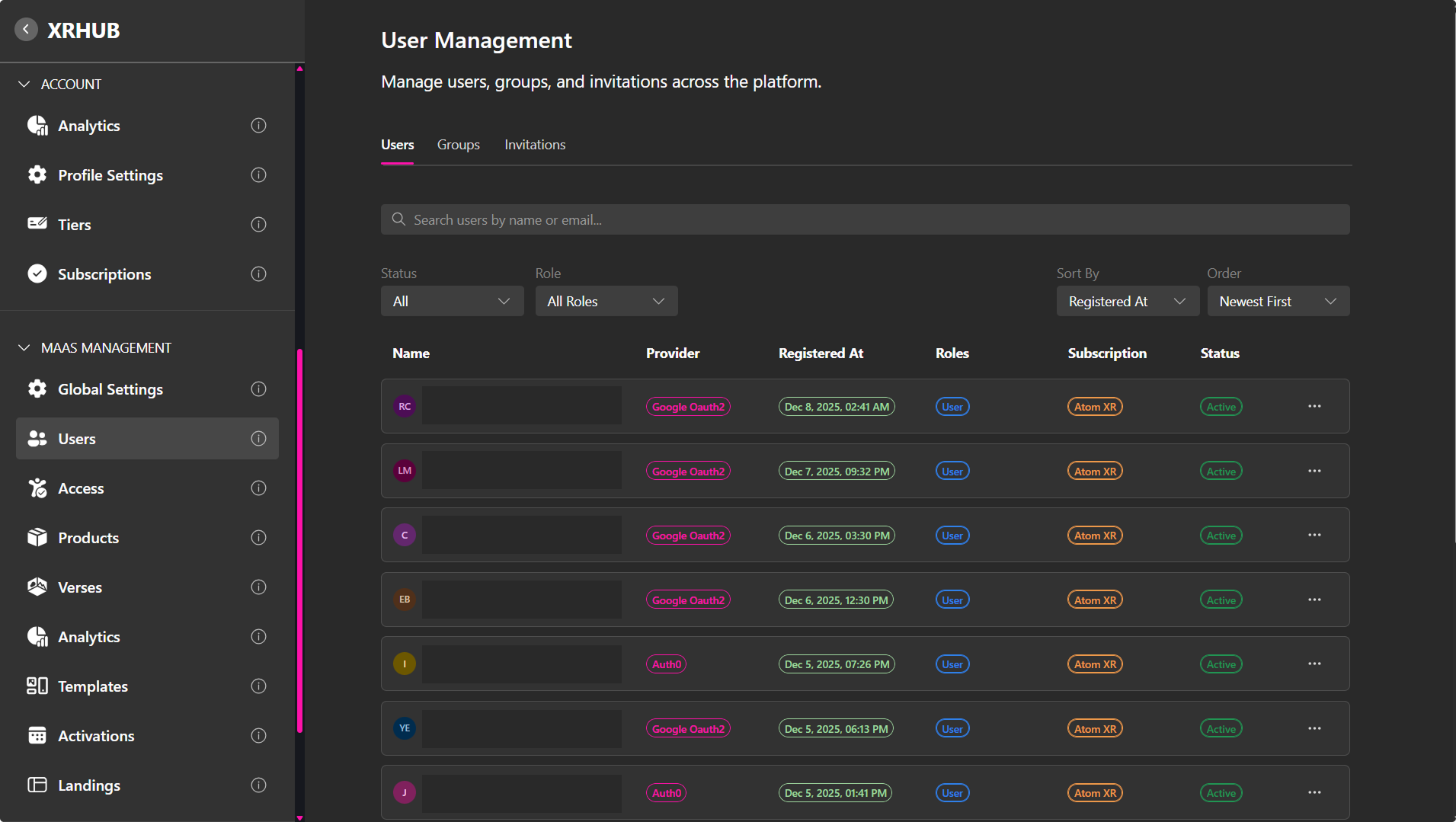Open Activations from sidebar
This screenshot has height=822, width=1456.
tap(96, 736)
